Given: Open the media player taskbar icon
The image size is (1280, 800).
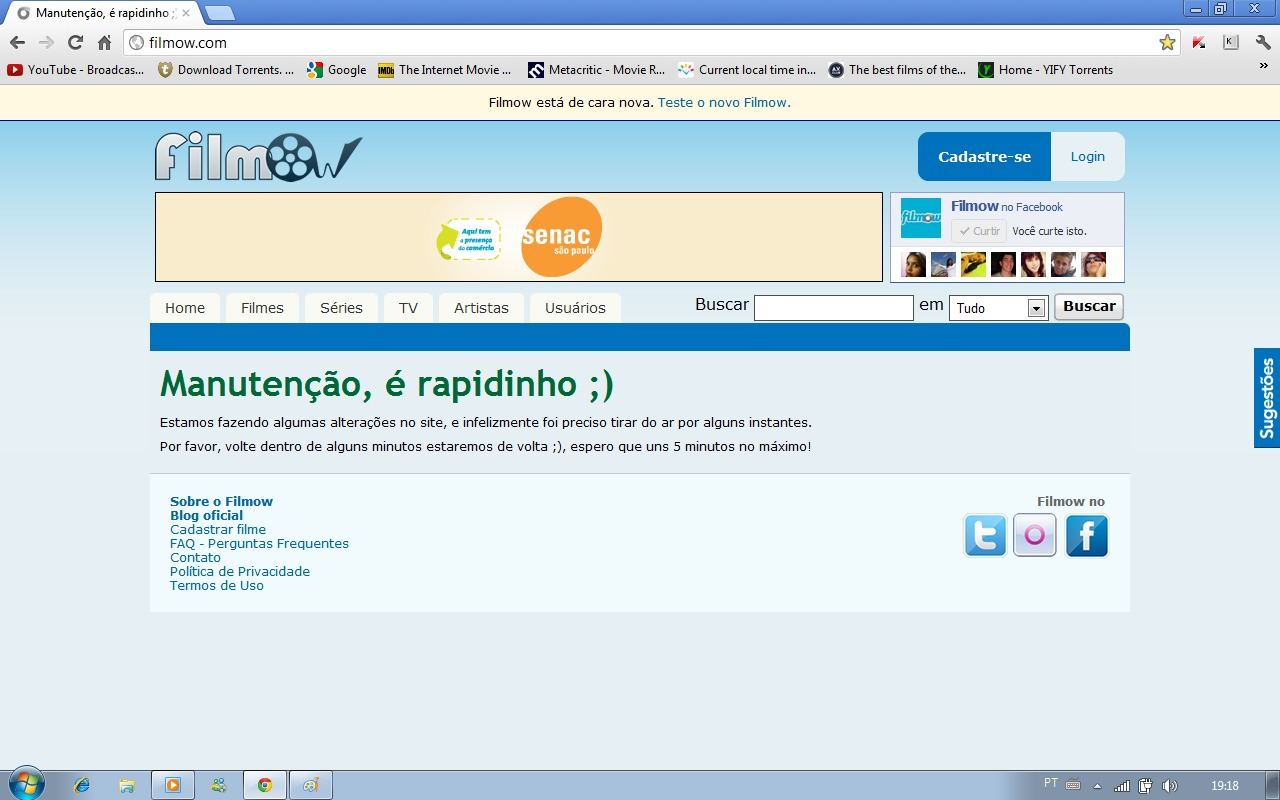Looking at the screenshot, I should coord(173,785).
